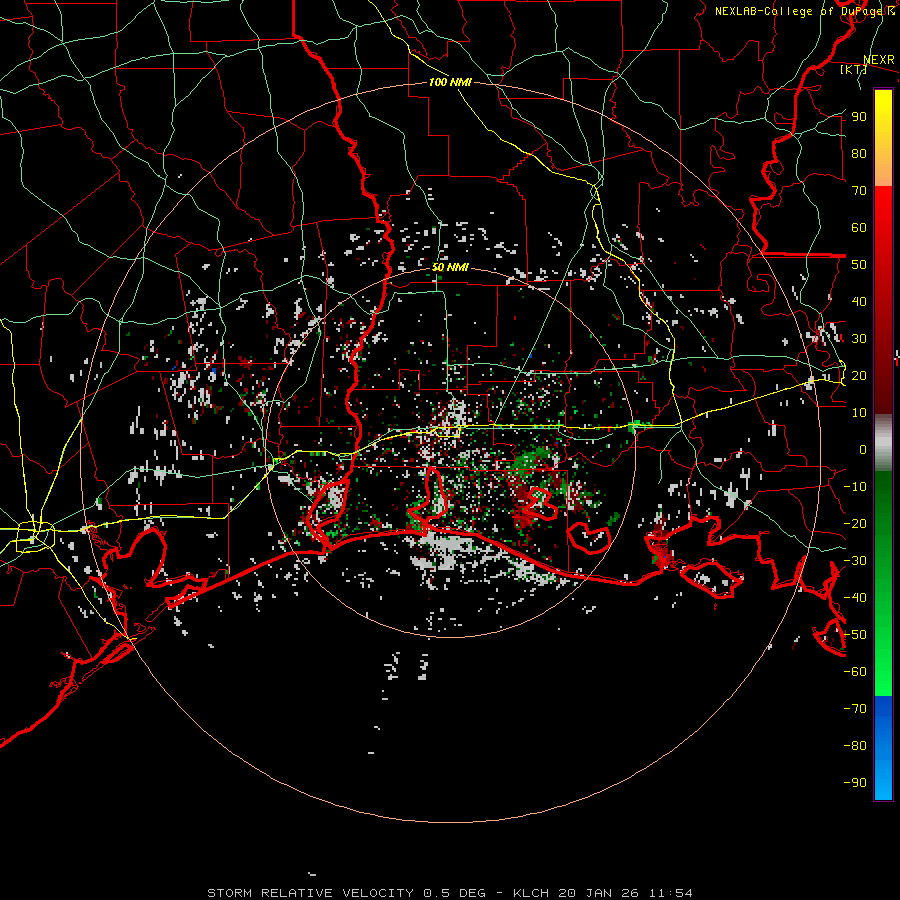Click the gray zero-velocity segment of color bar
The height and width of the screenshot is (900, 900).
point(883,442)
